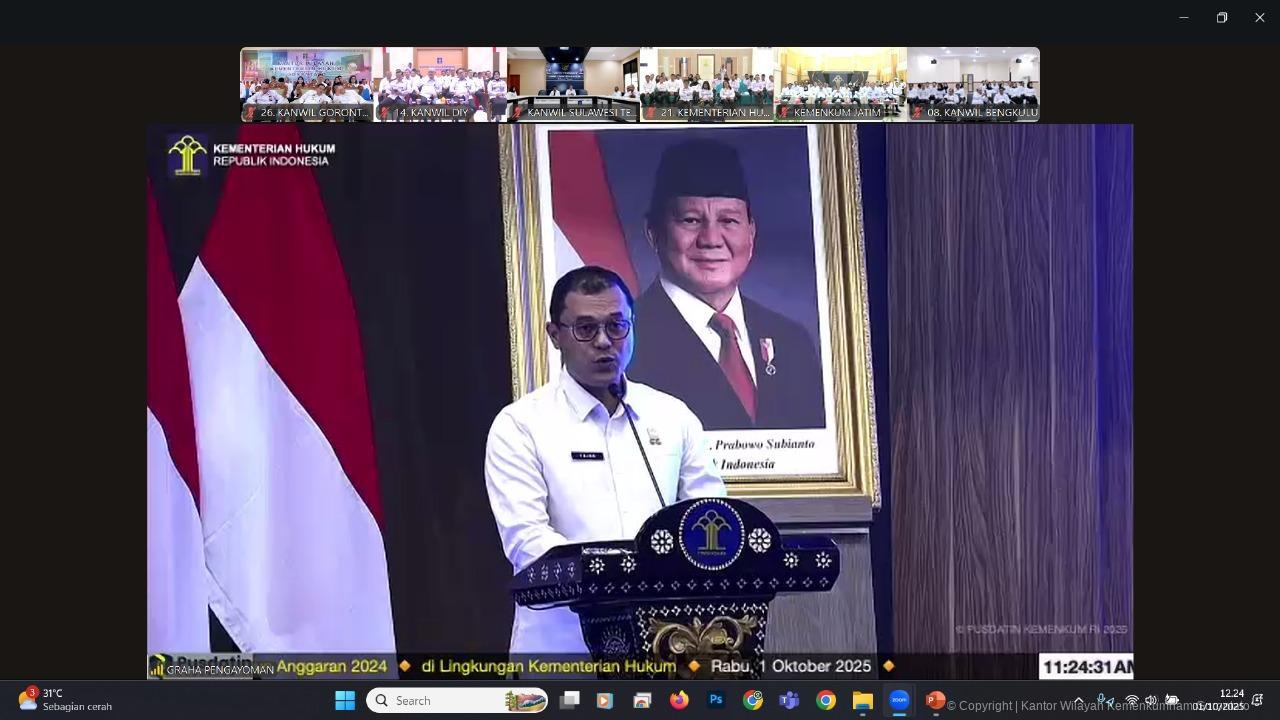Switch to PowerPoint in the taskbar
1280x720 pixels.
pos(934,701)
